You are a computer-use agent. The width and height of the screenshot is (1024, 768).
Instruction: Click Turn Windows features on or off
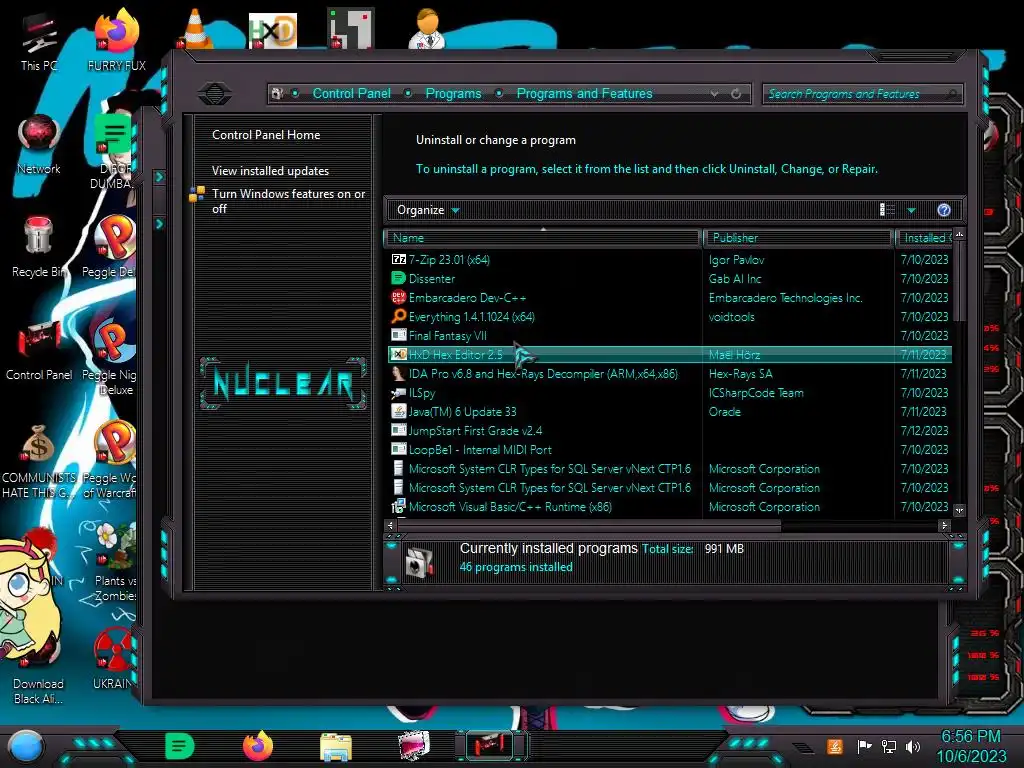pos(288,201)
